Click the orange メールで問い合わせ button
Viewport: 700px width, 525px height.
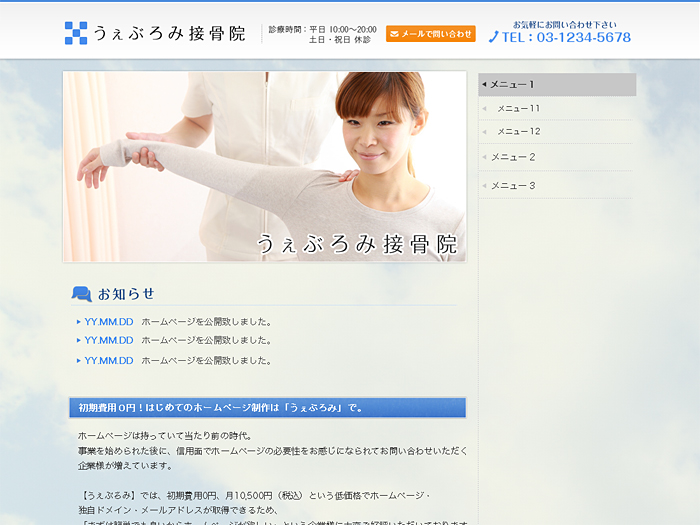430,33
